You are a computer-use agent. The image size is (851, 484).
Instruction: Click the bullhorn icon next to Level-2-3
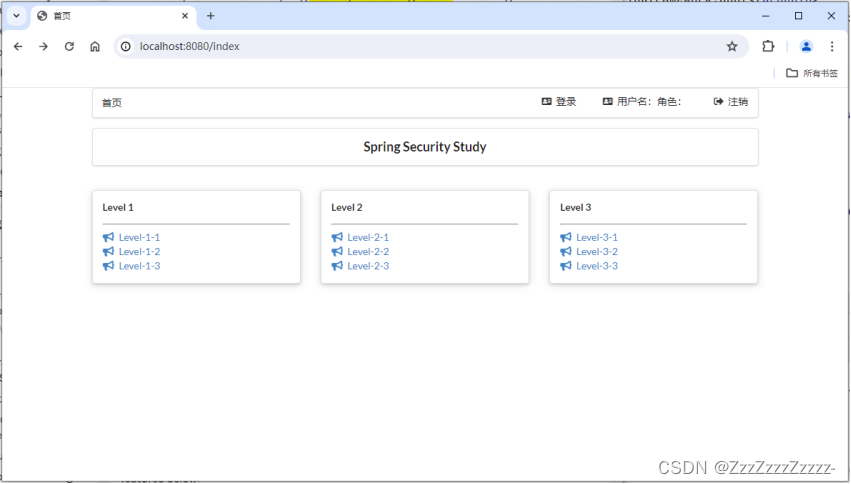(337, 265)
